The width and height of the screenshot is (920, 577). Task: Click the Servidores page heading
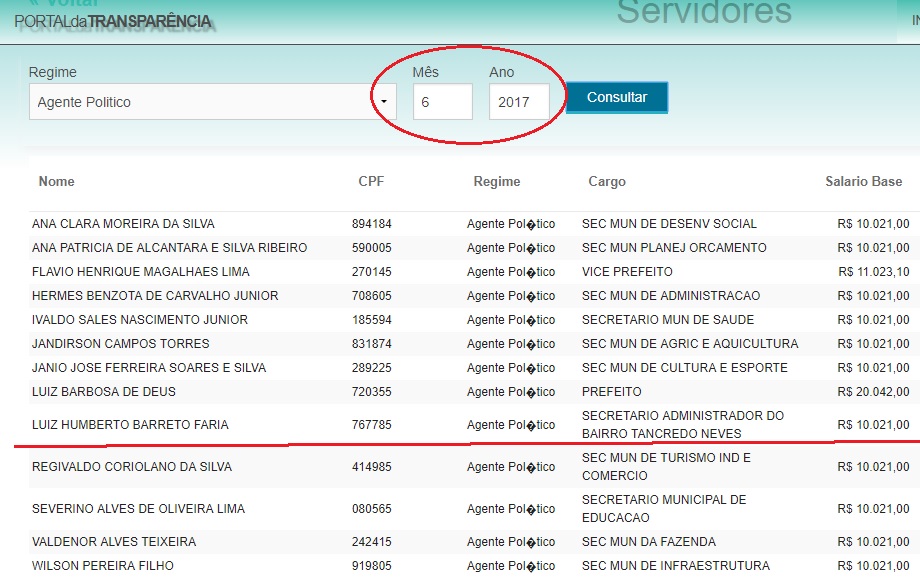[x=703, y=13]
